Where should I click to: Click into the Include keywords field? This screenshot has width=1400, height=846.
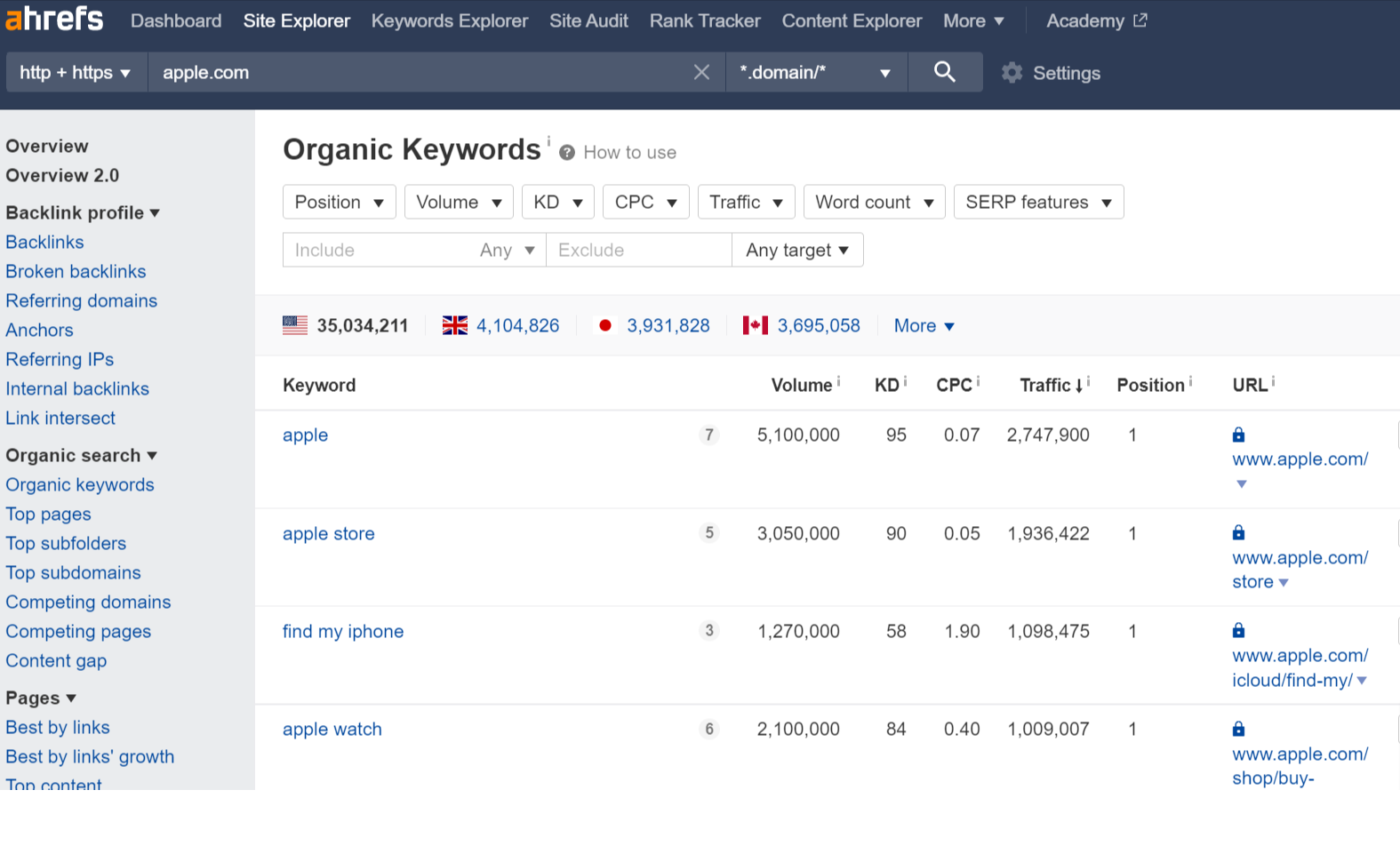click(378, 250)
